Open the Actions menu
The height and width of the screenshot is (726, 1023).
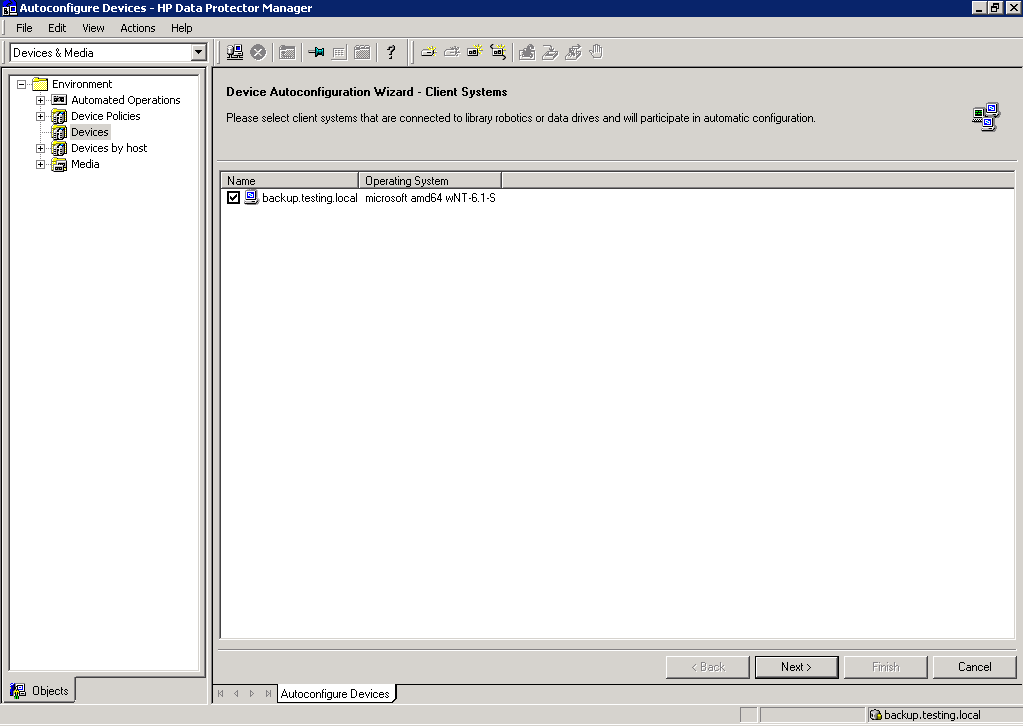138,28
